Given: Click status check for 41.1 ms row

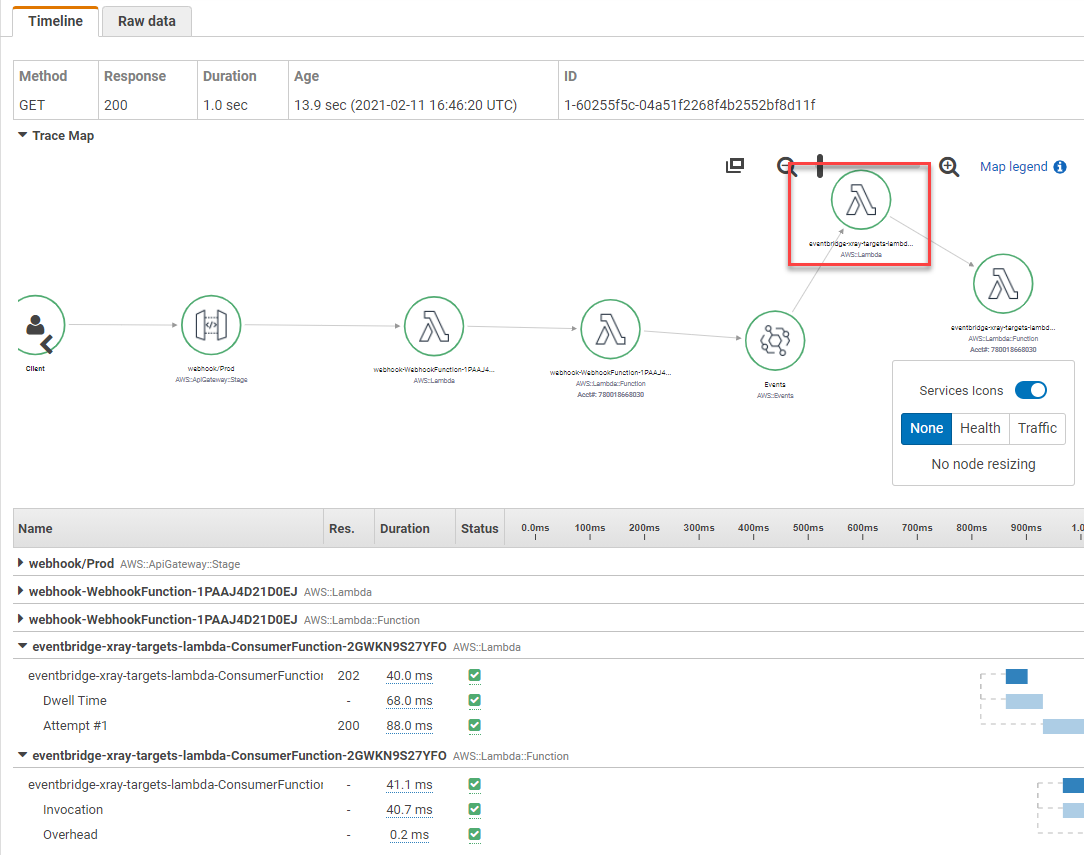Looking at the screenshot, I should pos(474,784).
